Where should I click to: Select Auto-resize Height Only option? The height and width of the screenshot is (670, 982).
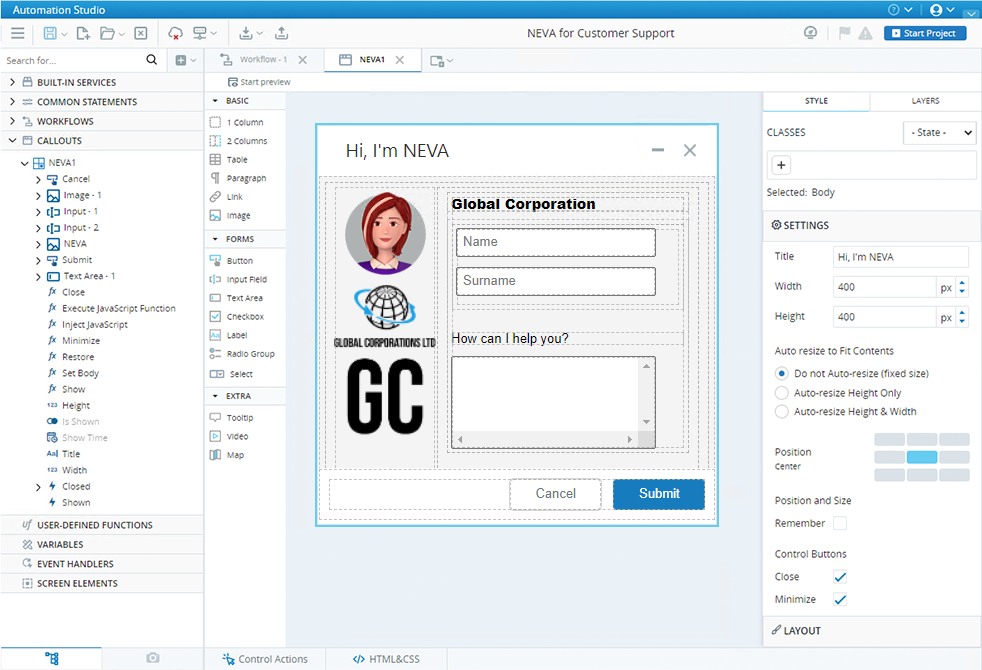782,393
